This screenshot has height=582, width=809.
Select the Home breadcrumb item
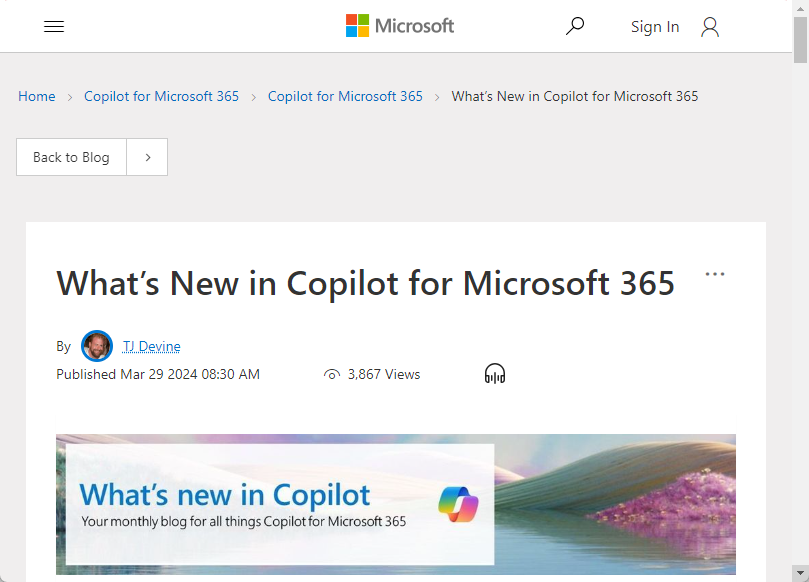[37, 96]
